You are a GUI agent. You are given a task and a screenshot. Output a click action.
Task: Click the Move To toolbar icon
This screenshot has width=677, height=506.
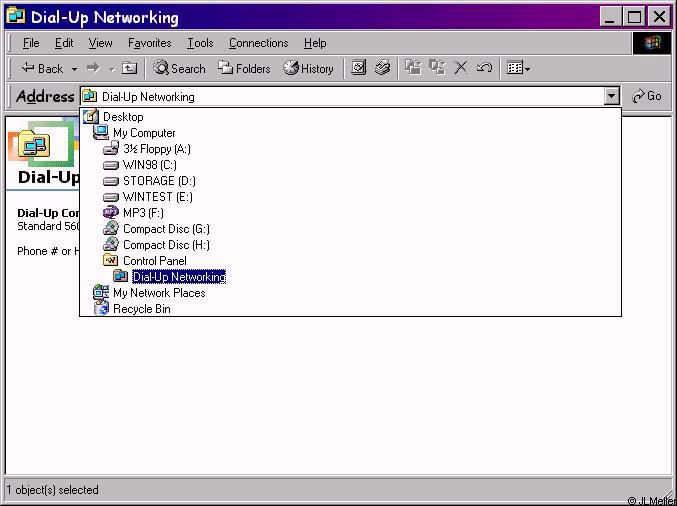(x=413, y=68)
